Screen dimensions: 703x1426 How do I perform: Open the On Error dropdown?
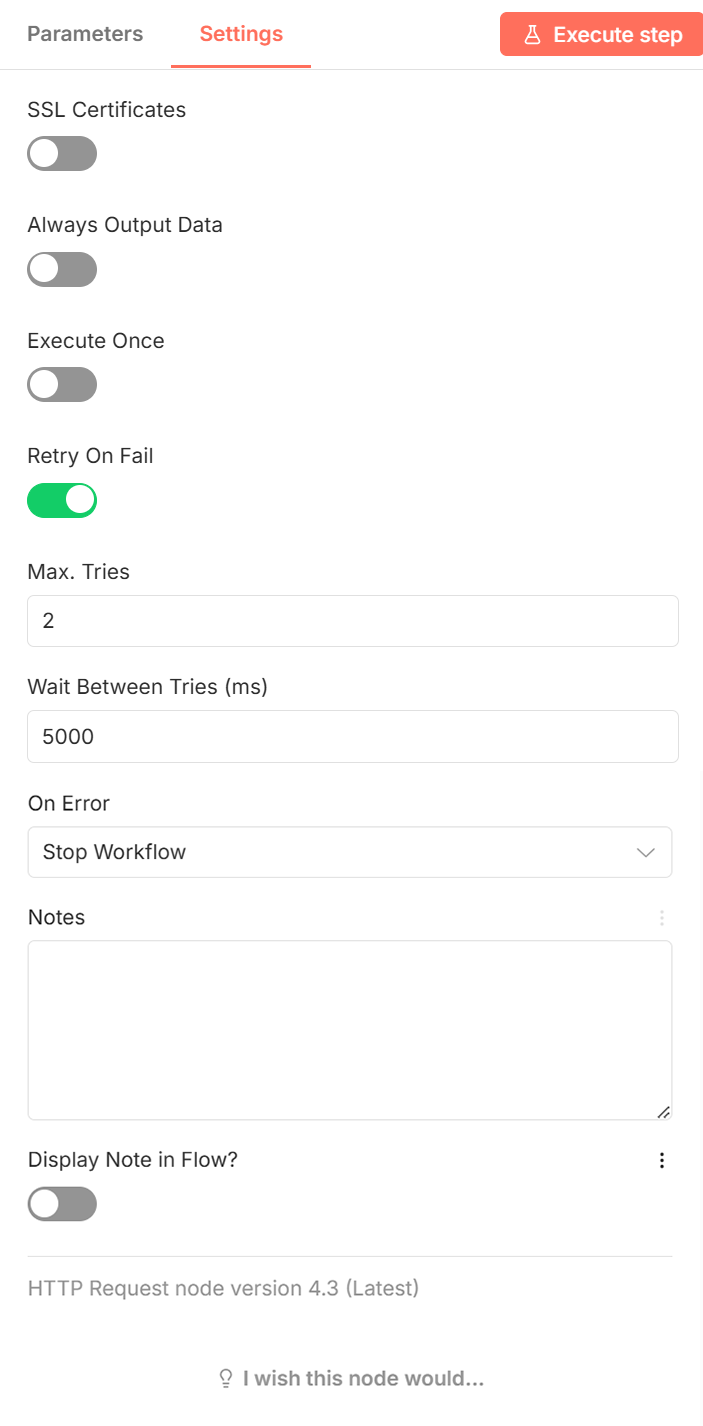[x=350, y=852]
